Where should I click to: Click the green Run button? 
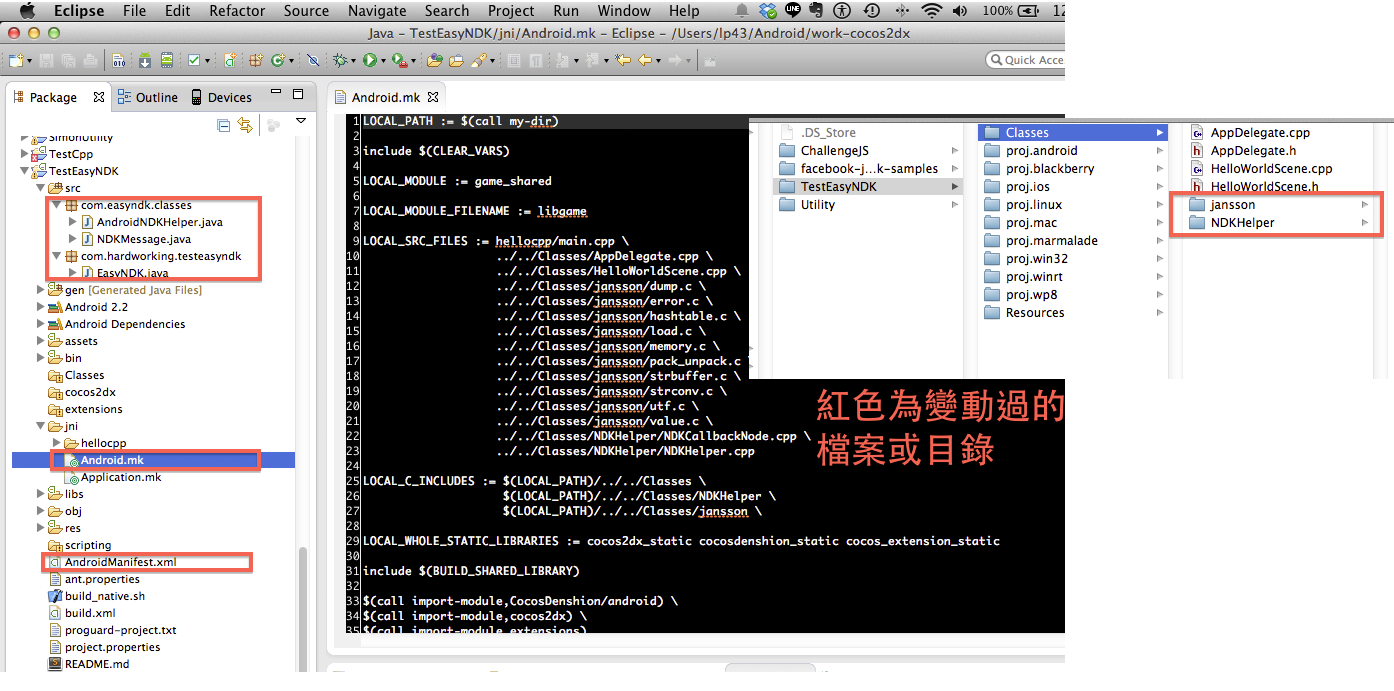coord(369,61)
